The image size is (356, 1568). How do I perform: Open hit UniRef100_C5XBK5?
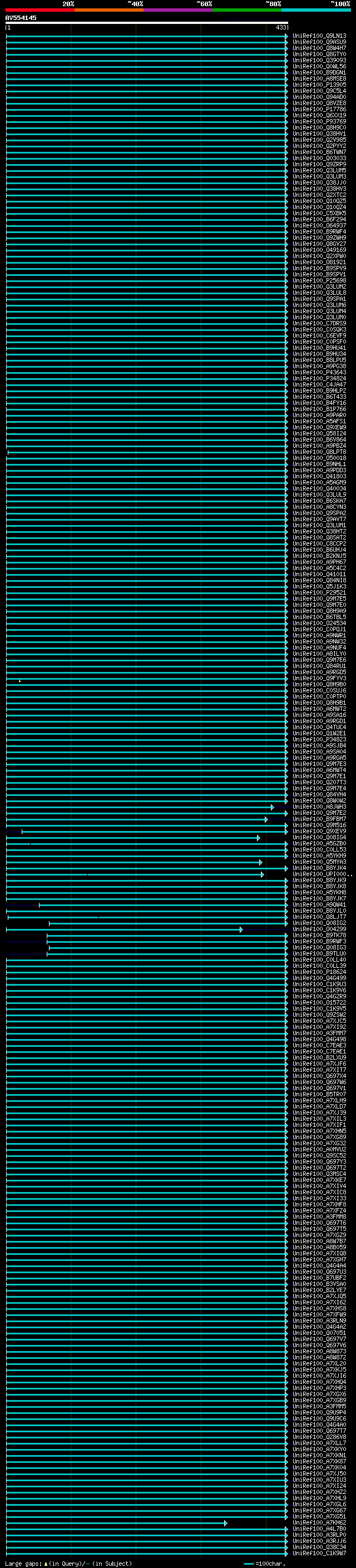[319, 213]
